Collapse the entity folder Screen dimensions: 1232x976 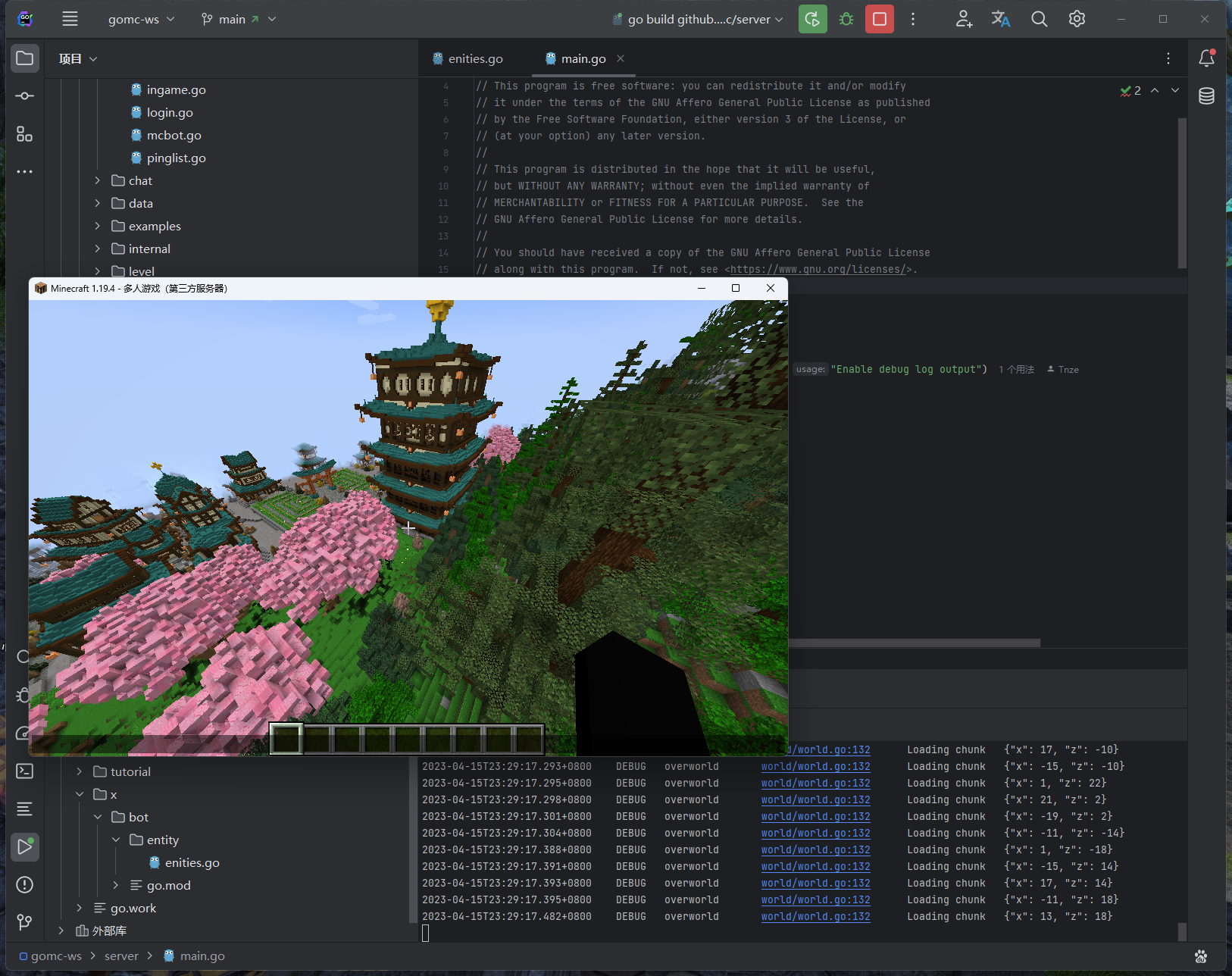[x=115, y=840]
